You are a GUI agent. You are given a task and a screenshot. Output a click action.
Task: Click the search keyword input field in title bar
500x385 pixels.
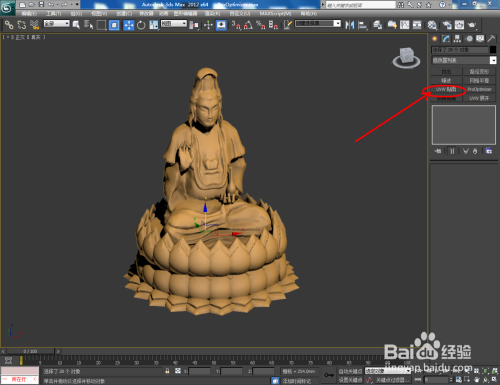coord(360,5)
